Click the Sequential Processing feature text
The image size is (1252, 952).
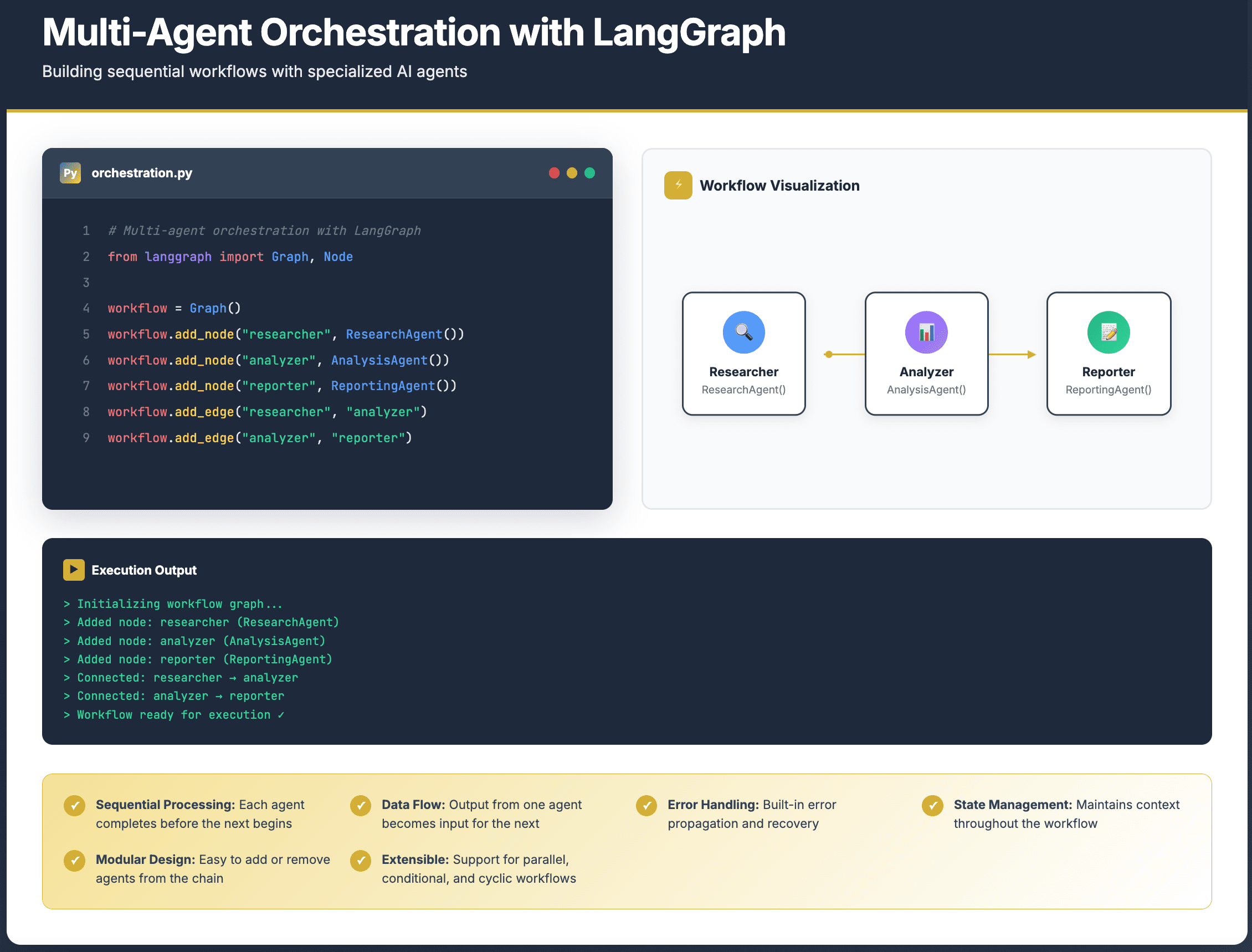200,813
